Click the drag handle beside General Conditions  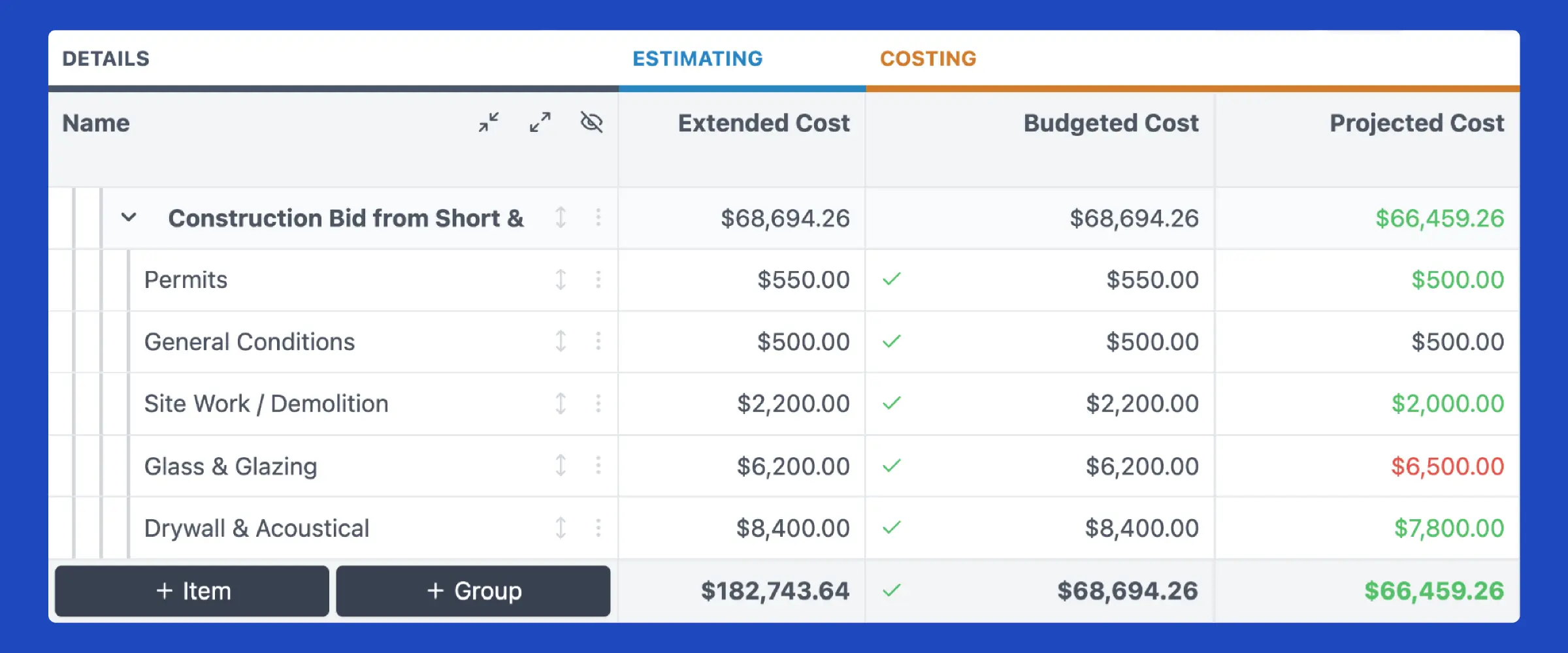coord(561,341)
